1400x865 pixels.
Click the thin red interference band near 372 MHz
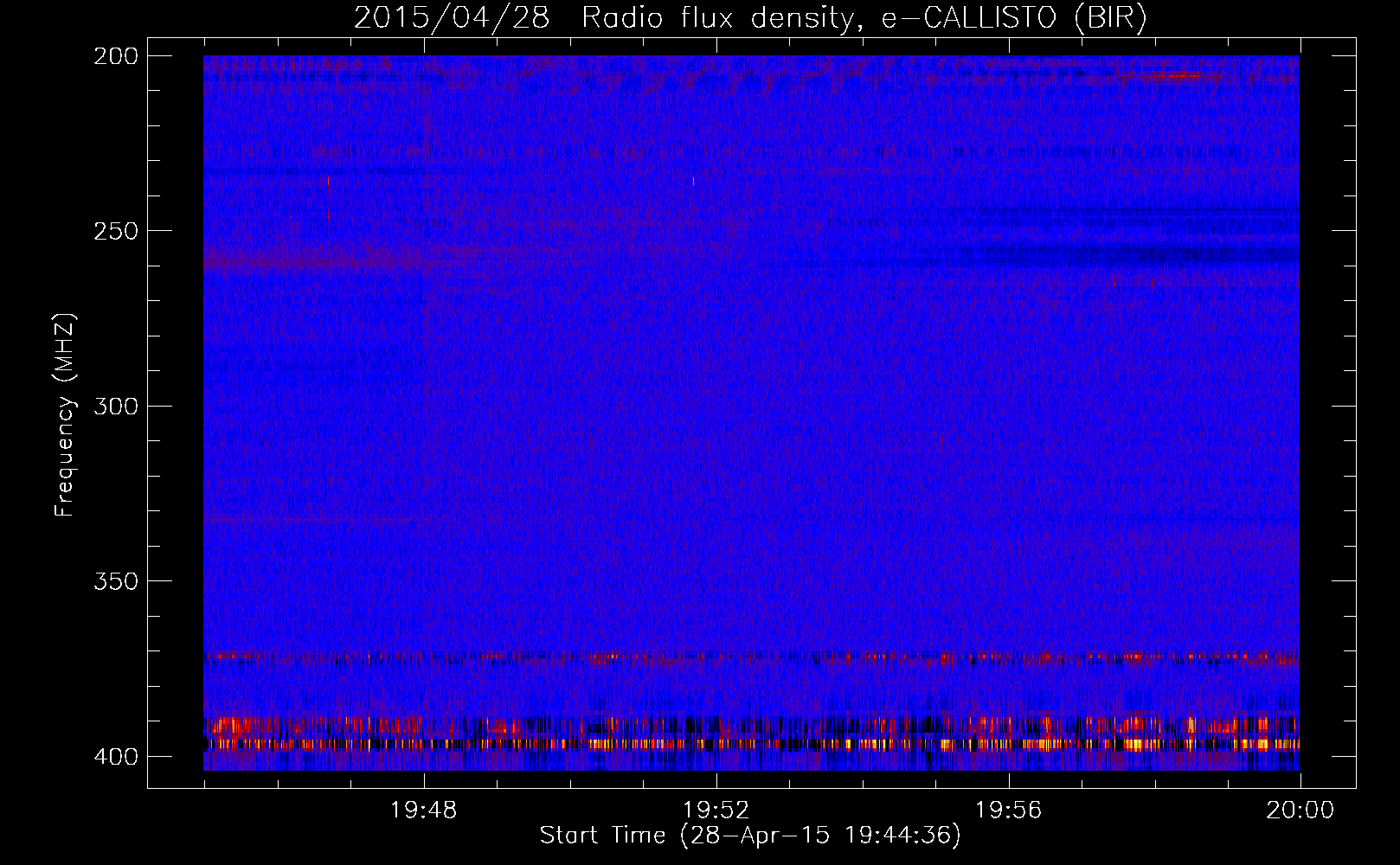coord(751,657)
